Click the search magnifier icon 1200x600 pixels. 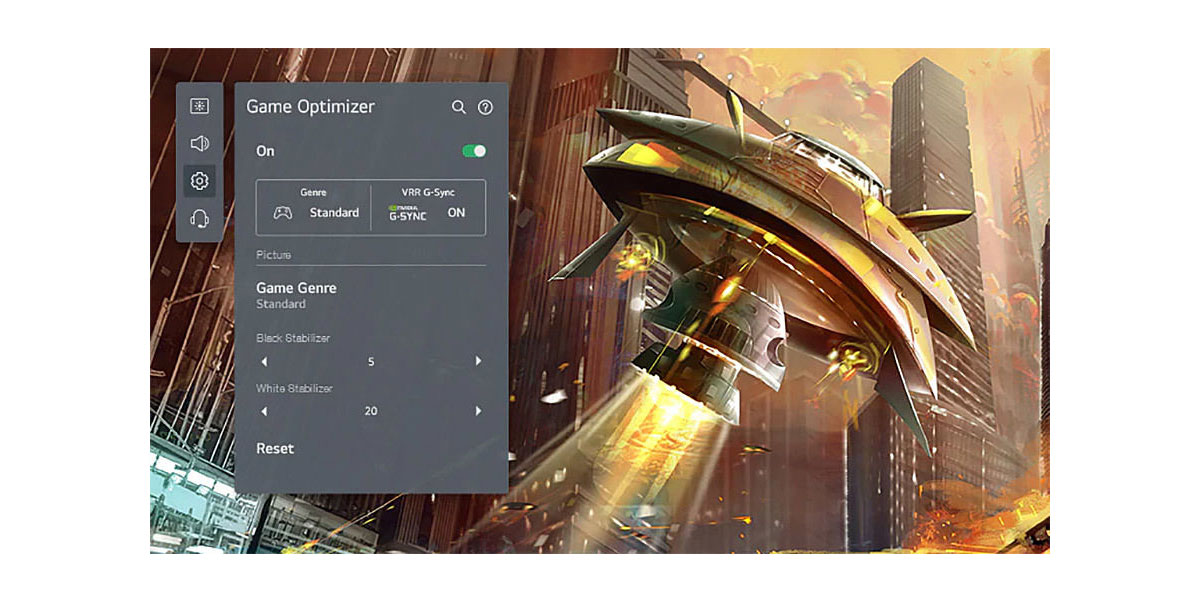point(459,107)
